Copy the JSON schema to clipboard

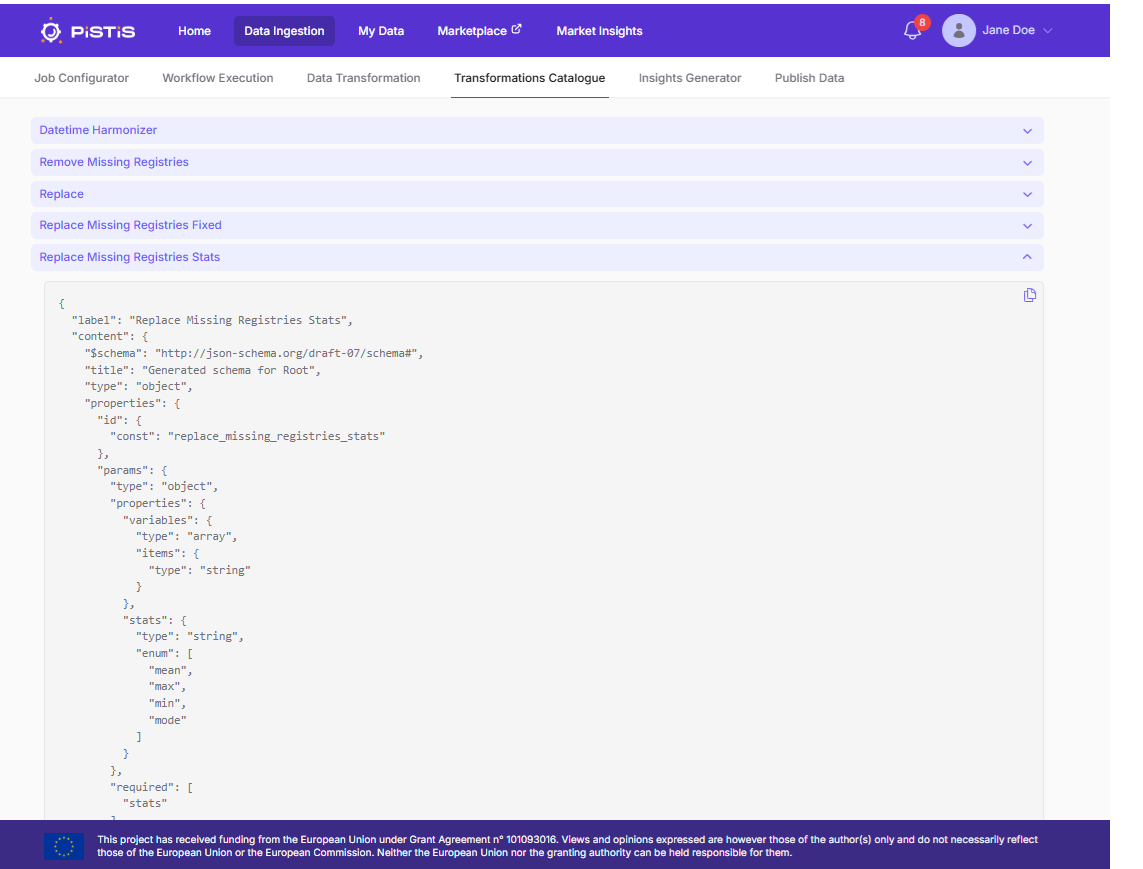[x=1029, y=295]
